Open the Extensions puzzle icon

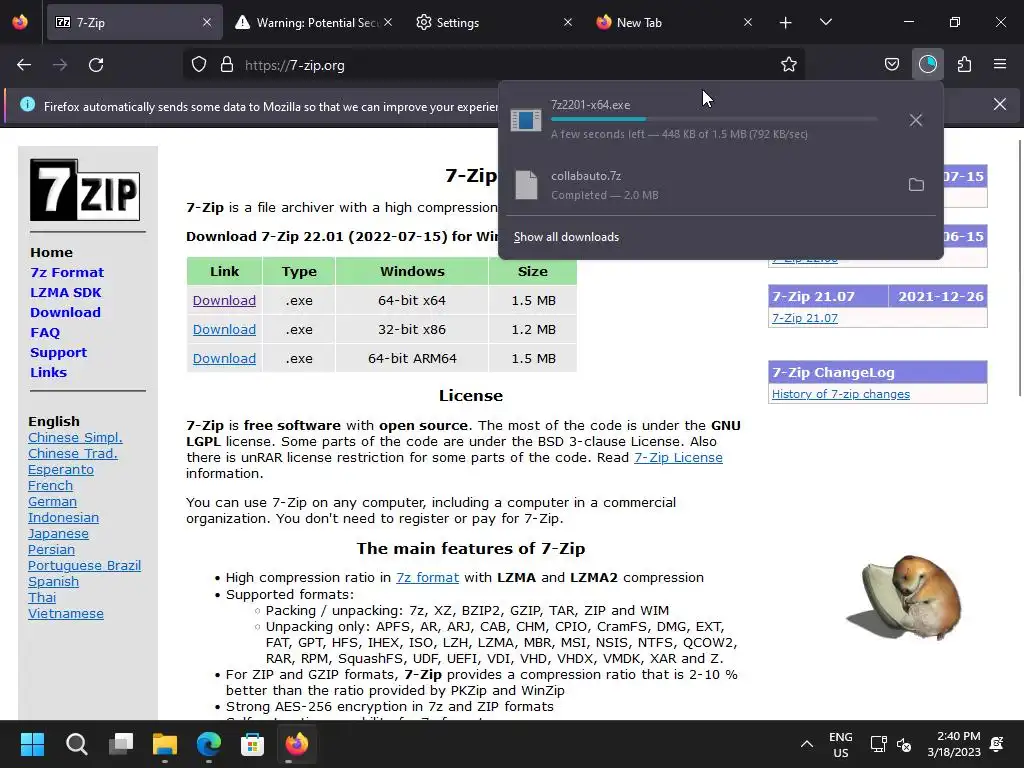pyautogui.click(x=964, y=65)
